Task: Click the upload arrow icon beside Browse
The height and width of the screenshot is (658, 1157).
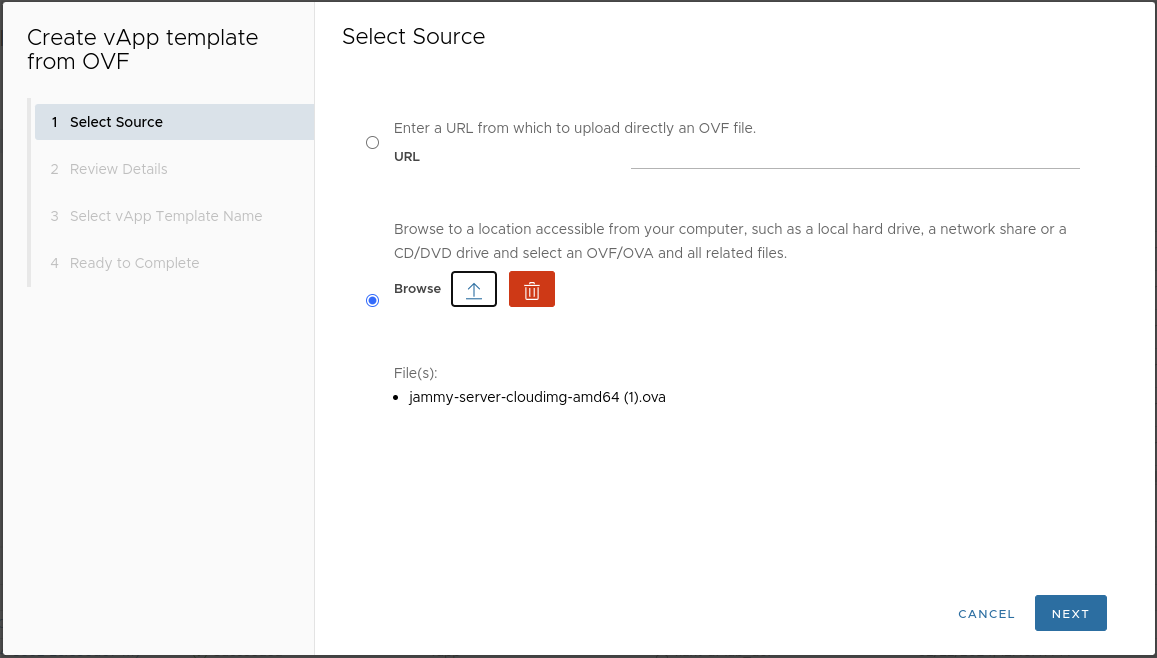Action: tap(474, 289)
